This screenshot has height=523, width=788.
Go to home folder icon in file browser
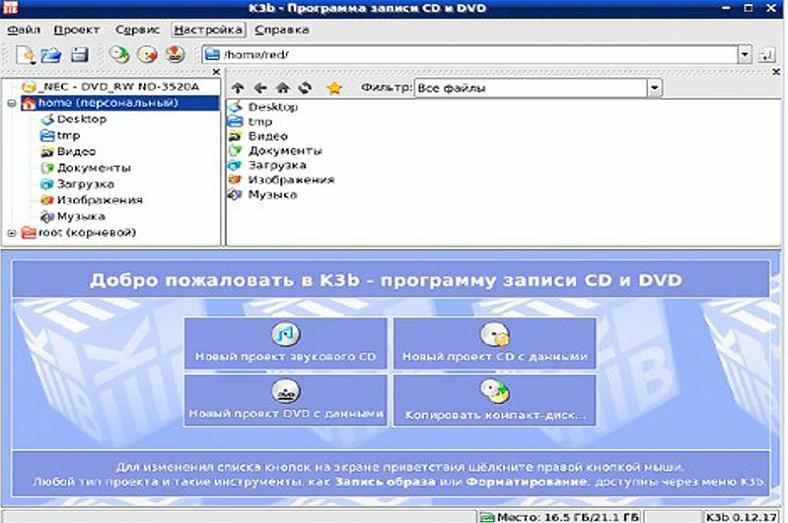[283, 88]
